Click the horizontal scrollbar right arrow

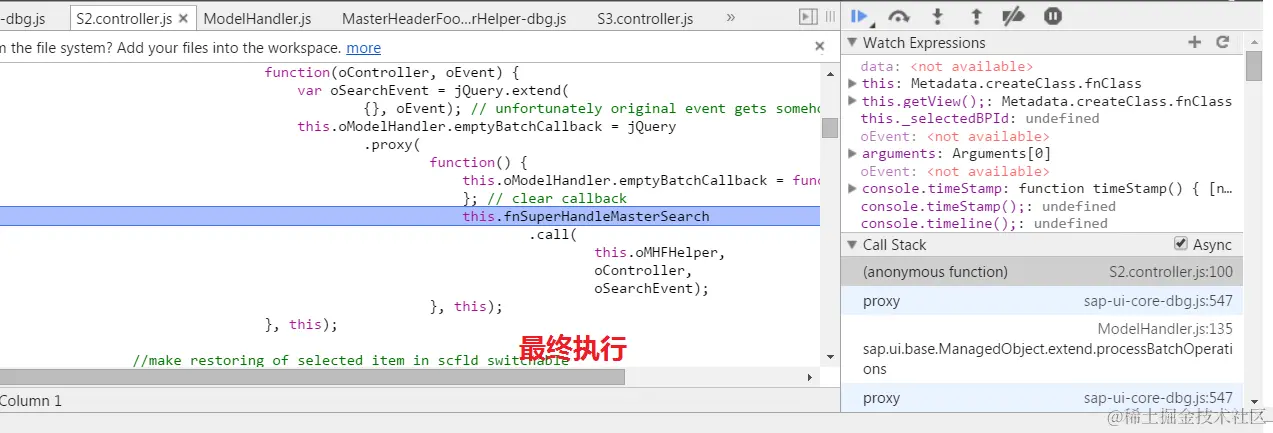(x=811, y=377)
